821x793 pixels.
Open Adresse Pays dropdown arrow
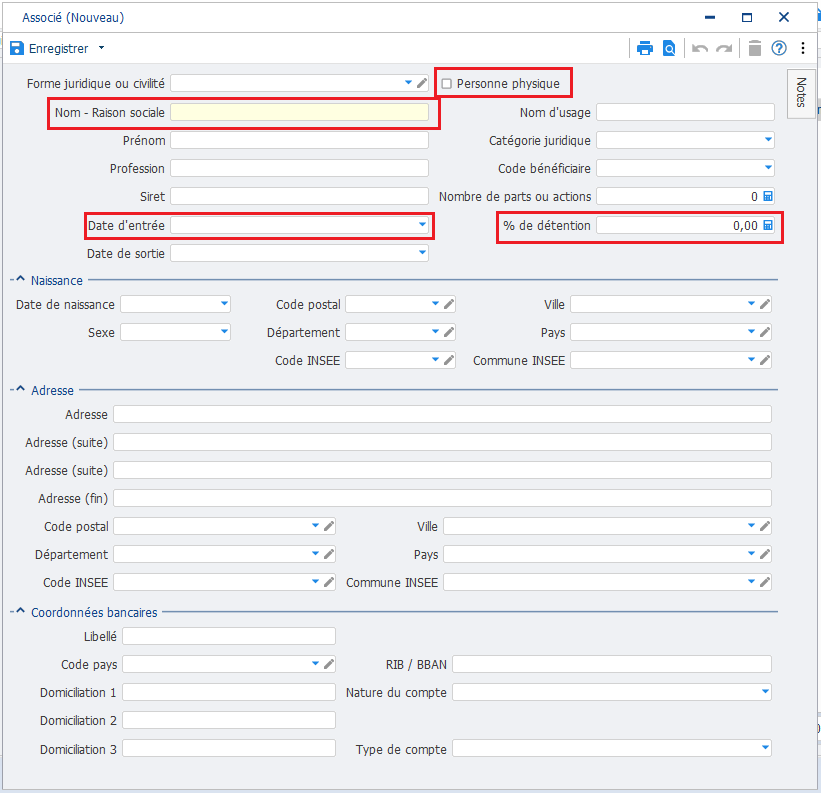tap(751, 554)
